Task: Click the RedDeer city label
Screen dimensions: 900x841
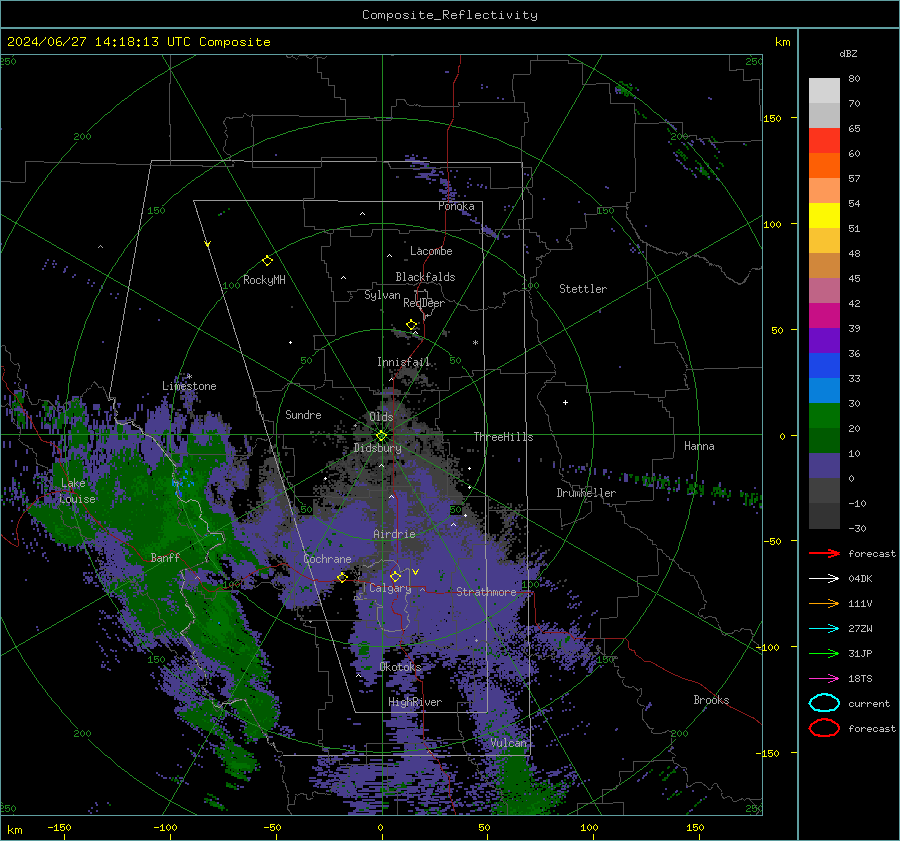Action: point(424,303)
